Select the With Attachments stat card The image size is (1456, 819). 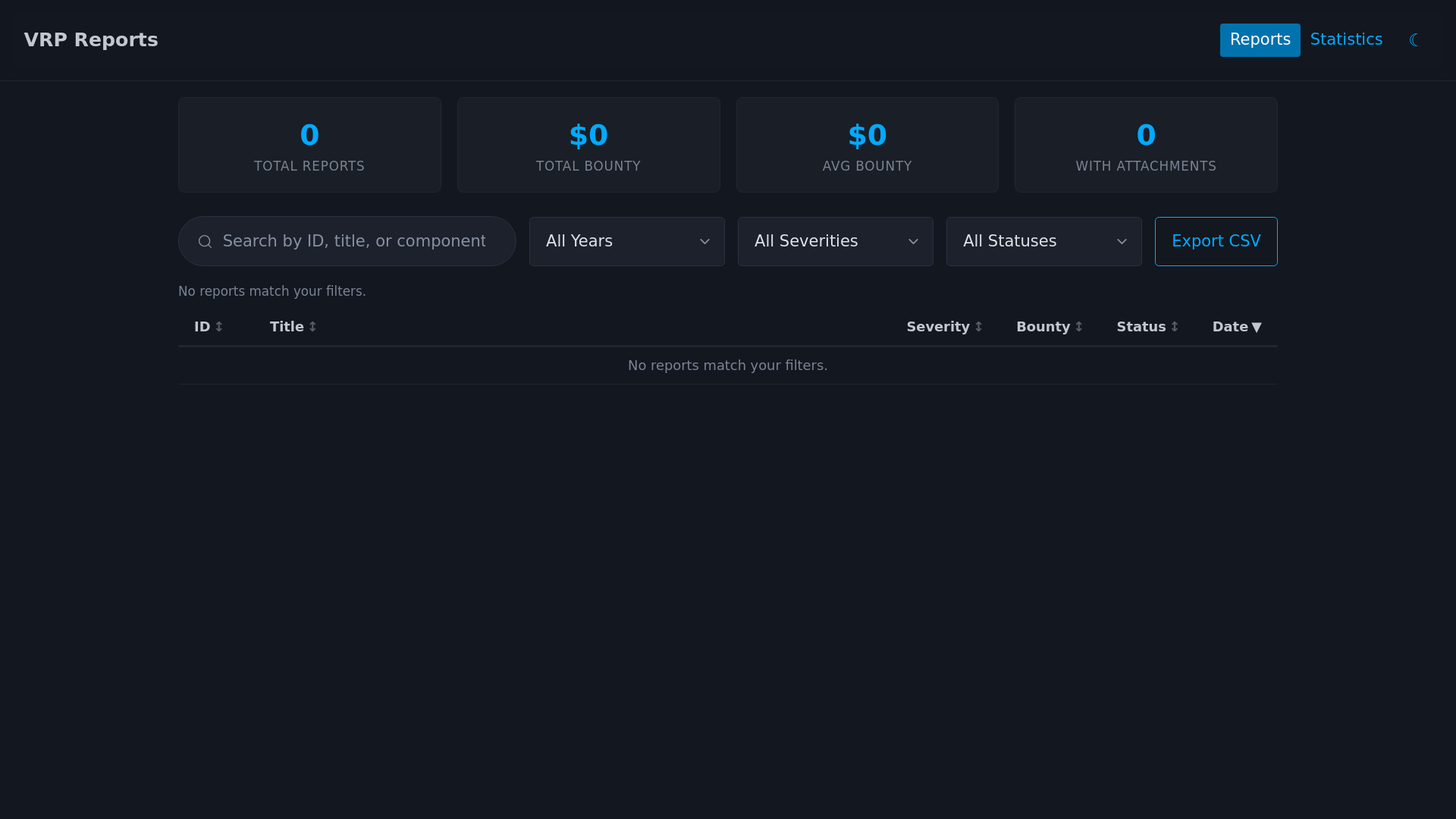[x=1146, y=145]
